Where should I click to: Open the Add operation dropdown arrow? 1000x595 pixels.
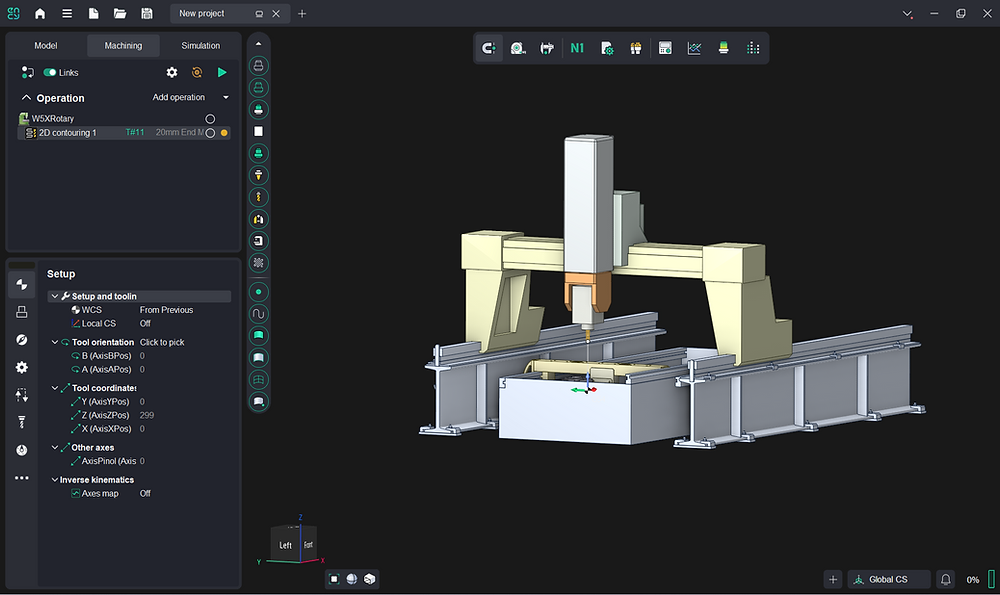click(226, 98)
